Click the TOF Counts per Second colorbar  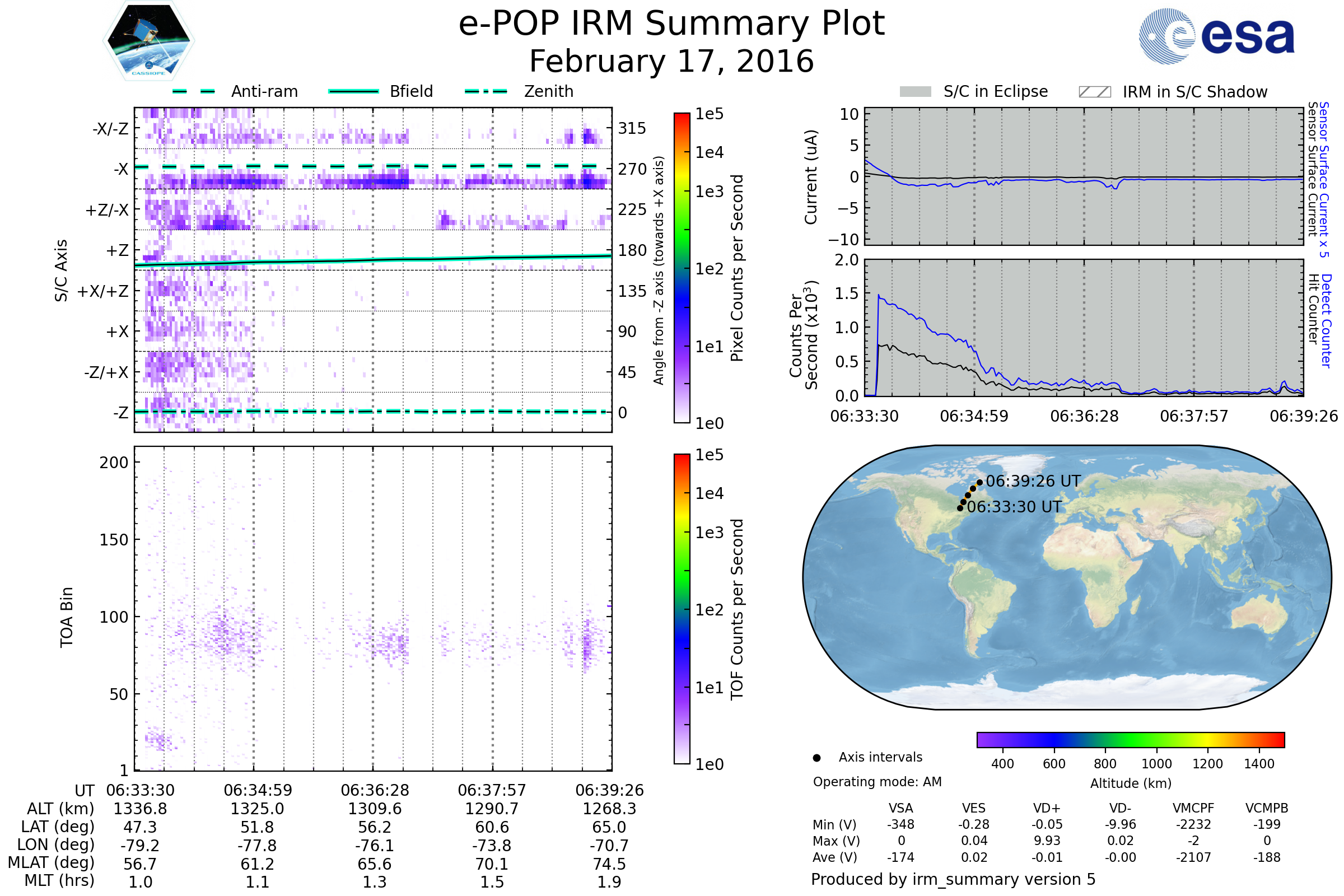point(682,609)
